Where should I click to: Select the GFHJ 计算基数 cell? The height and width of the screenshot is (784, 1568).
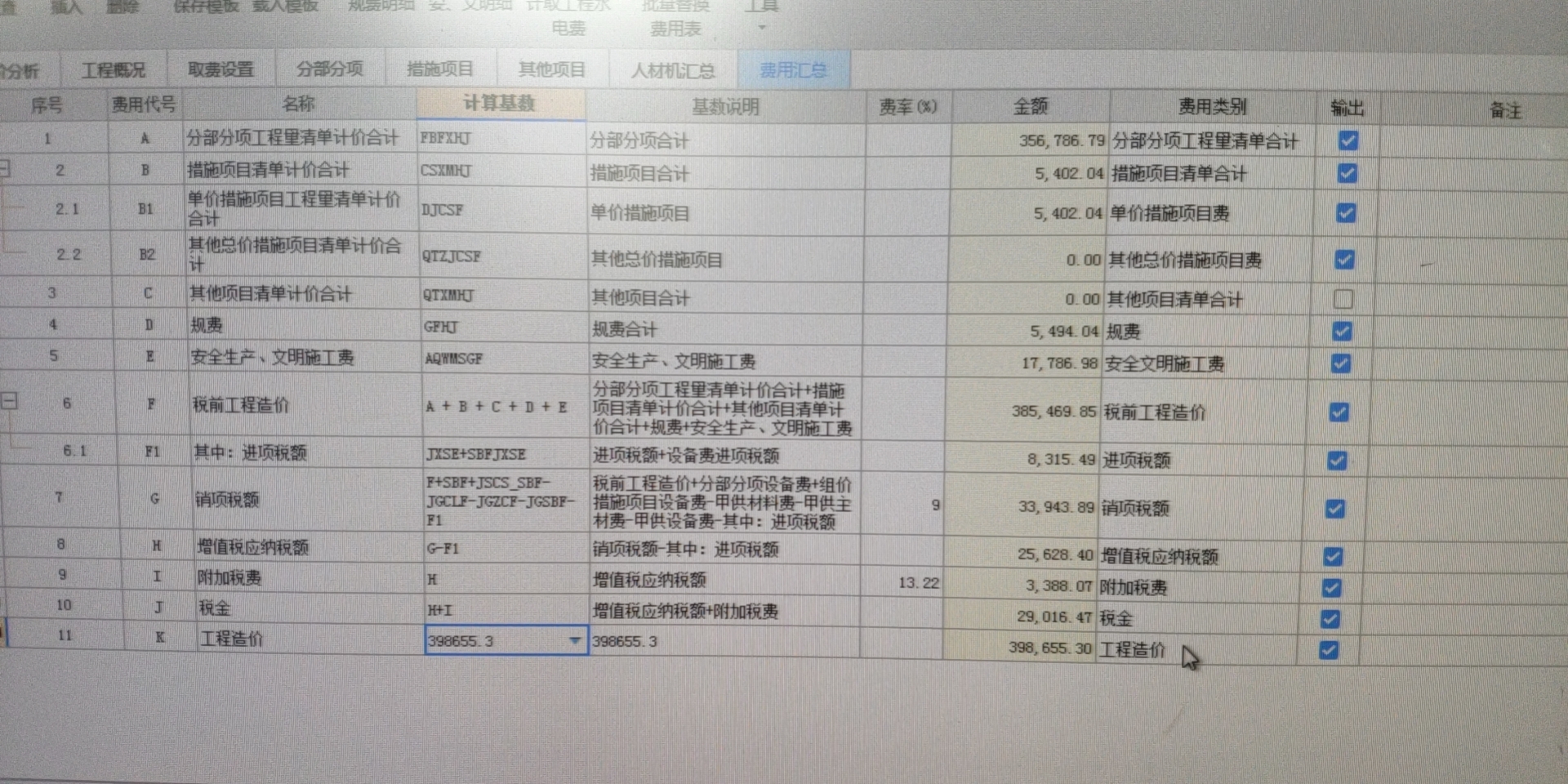pyautogui.click(x=504, y=327)
